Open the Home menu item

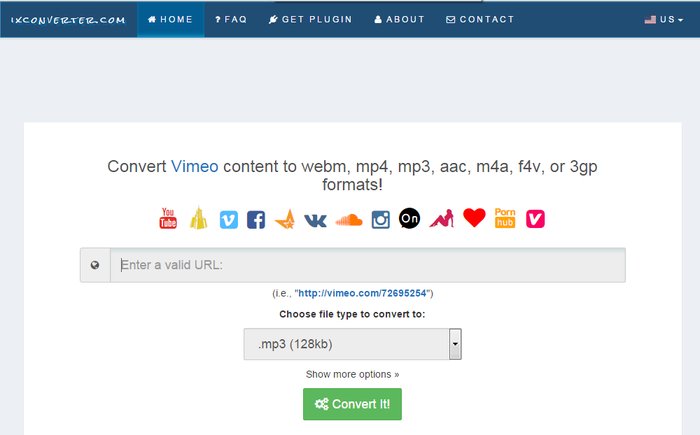click(x=171, y=19)
